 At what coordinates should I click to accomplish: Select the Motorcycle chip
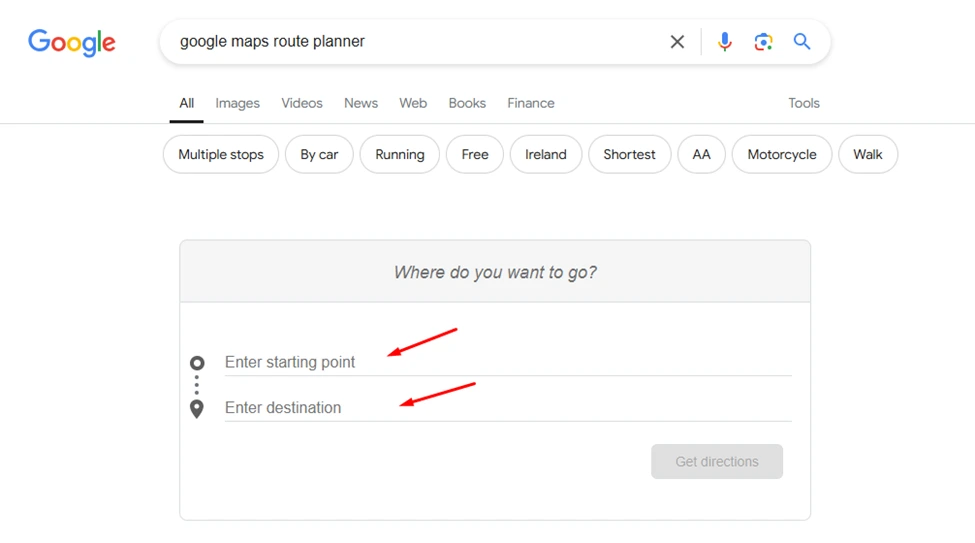coord(782,154)
